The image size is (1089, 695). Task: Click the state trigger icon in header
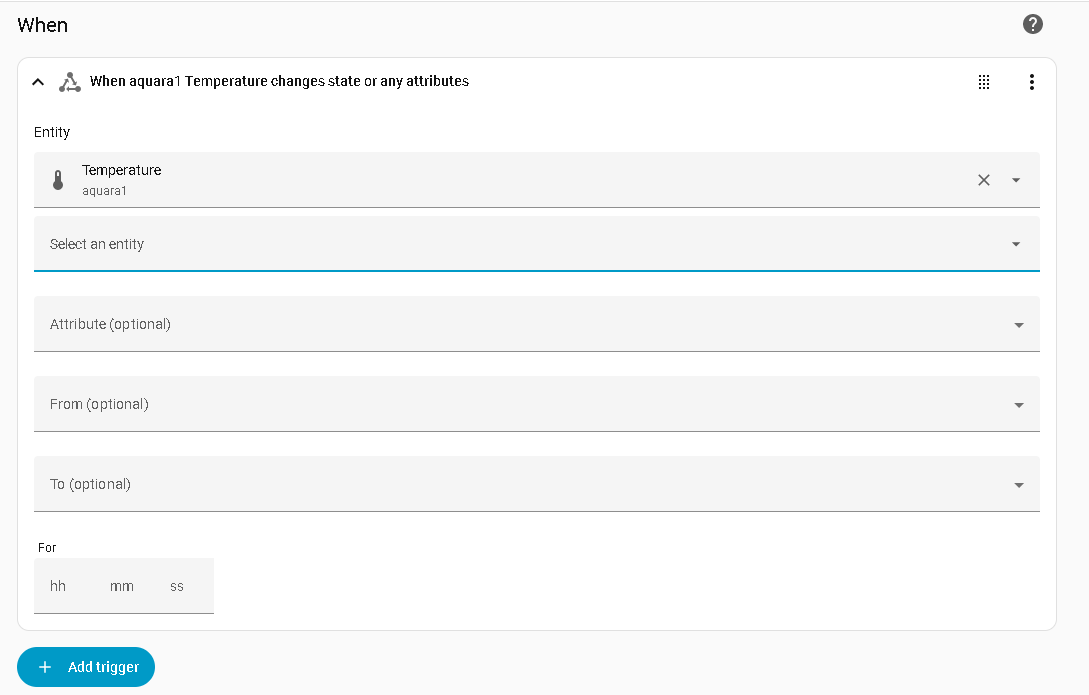pos(69,82)
